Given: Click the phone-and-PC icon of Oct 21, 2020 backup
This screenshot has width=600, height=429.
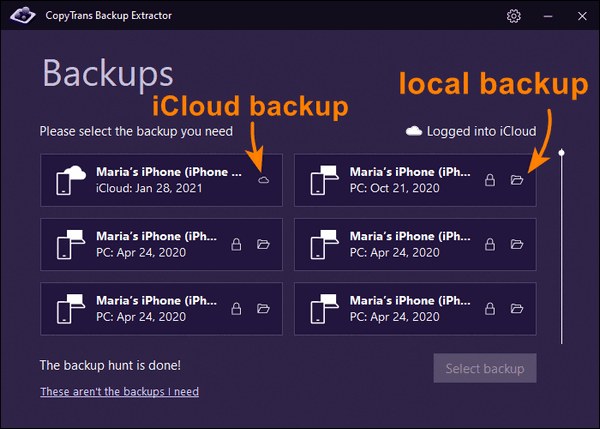Looking at the screenshot, I should 324,180.
